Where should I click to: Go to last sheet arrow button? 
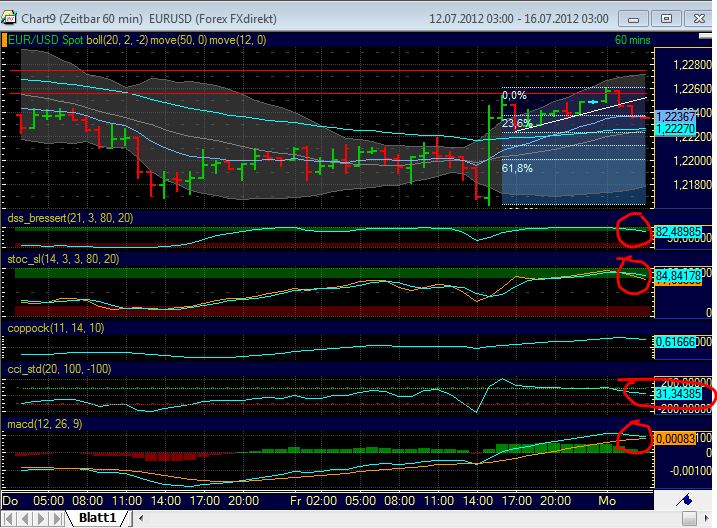[x=58, y=519]
